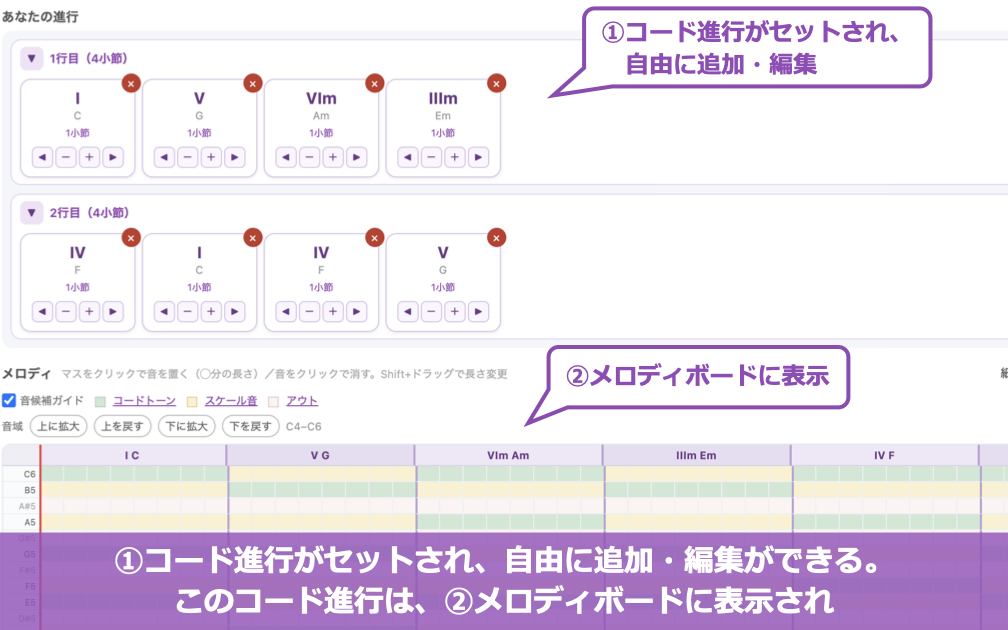Shift the 1行目 V chord card right
1008x630 pixels.
point(235,158)
